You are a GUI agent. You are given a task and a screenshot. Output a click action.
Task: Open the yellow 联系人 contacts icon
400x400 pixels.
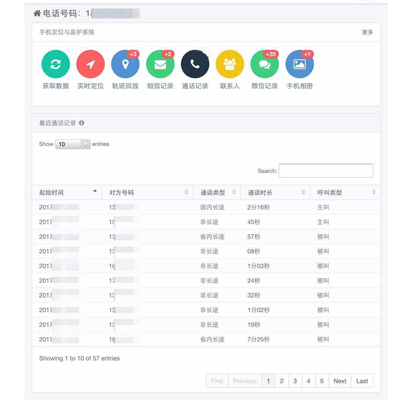230,64
